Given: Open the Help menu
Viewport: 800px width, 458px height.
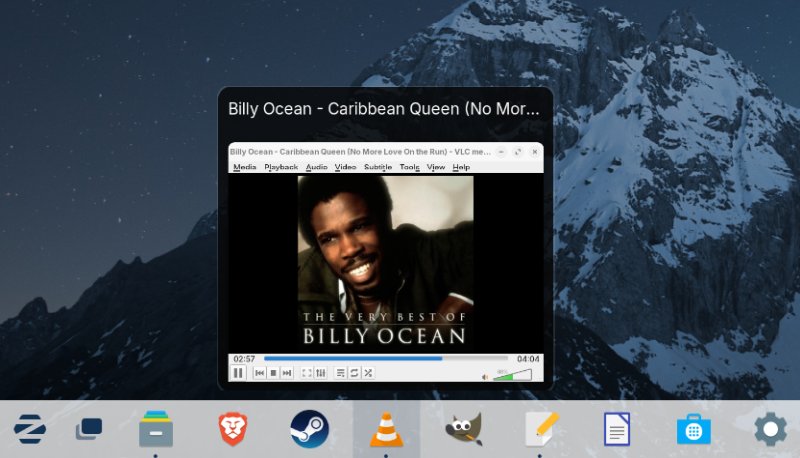Looking at the screenshot, I should tap(461, 167).
